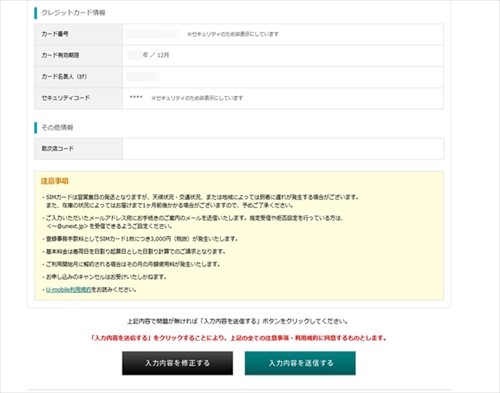The height and width of the screenshot is (393, 500).
Task: Click the 注意事項 heading
Action: (54, 181)
